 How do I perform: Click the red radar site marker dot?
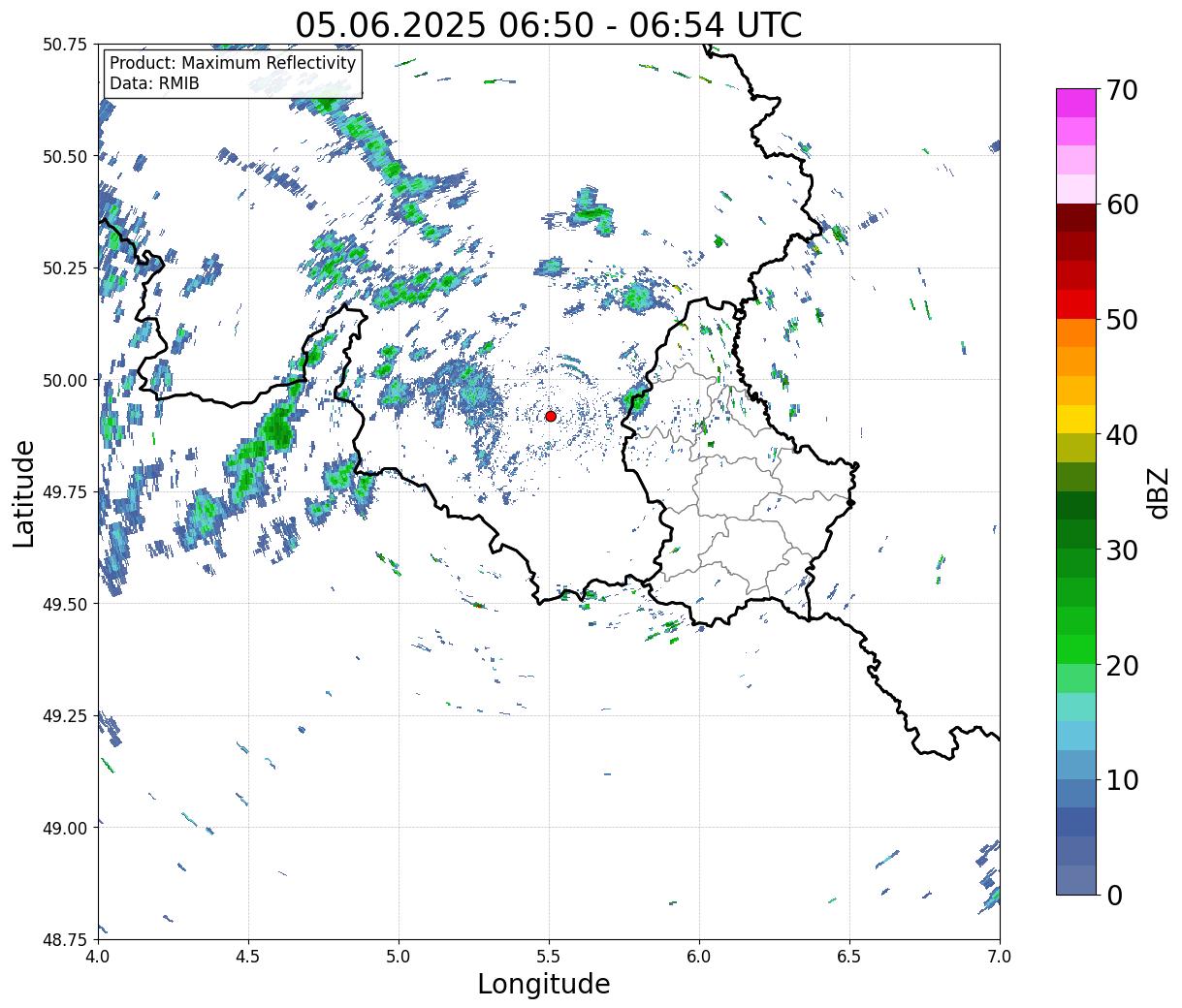tap(550, 416)
